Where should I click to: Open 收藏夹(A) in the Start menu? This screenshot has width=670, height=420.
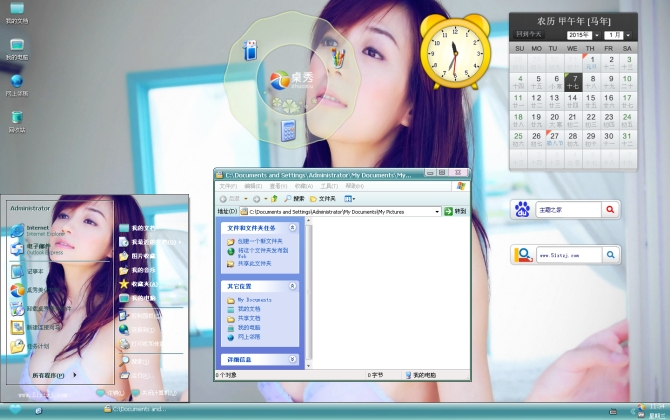tap(139, 284)
